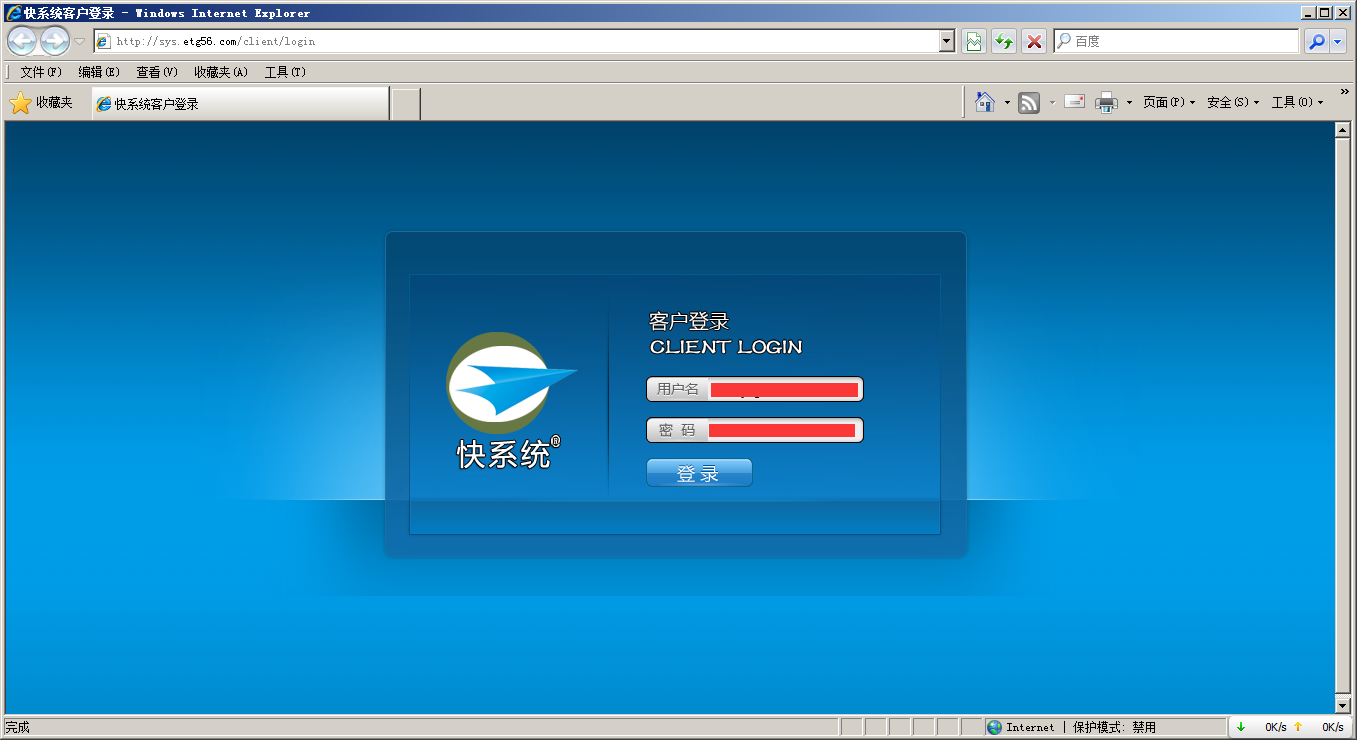The height and width of the screenshot is (740, 1357).
Task: Stop loading with the red X icon
Action: click(x=1035, y=41)
